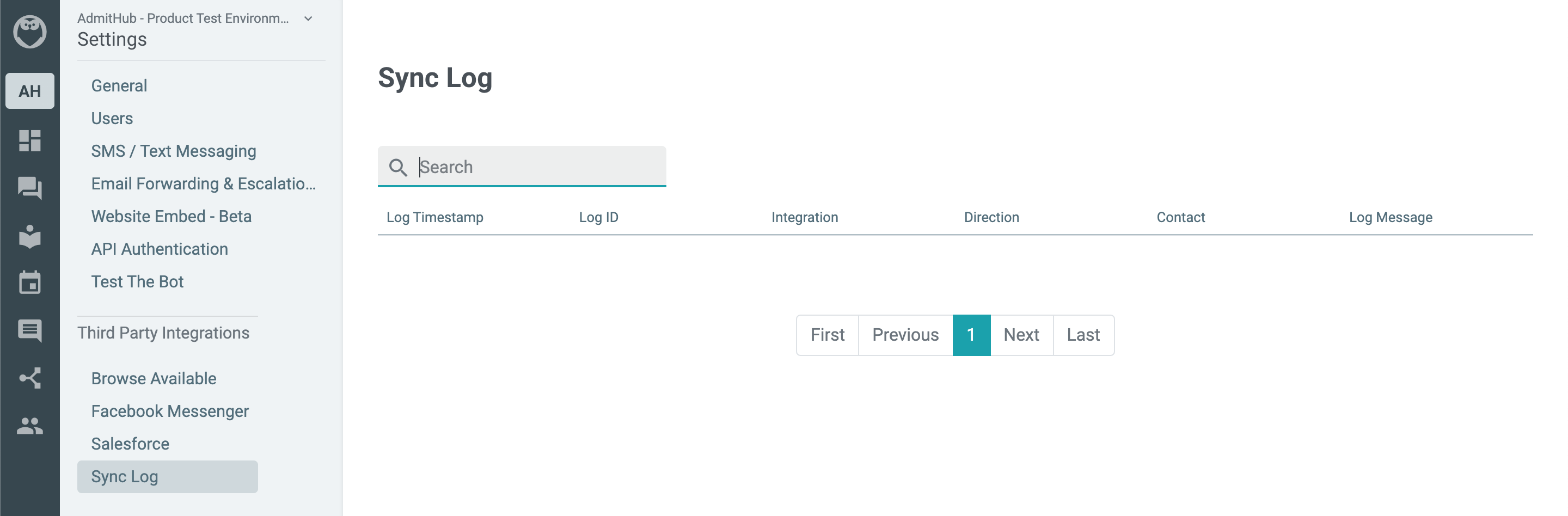Jump to the Last page
Image resolution: width=1568 pixels, height=516 pixels.
[x=1083, y=335]
